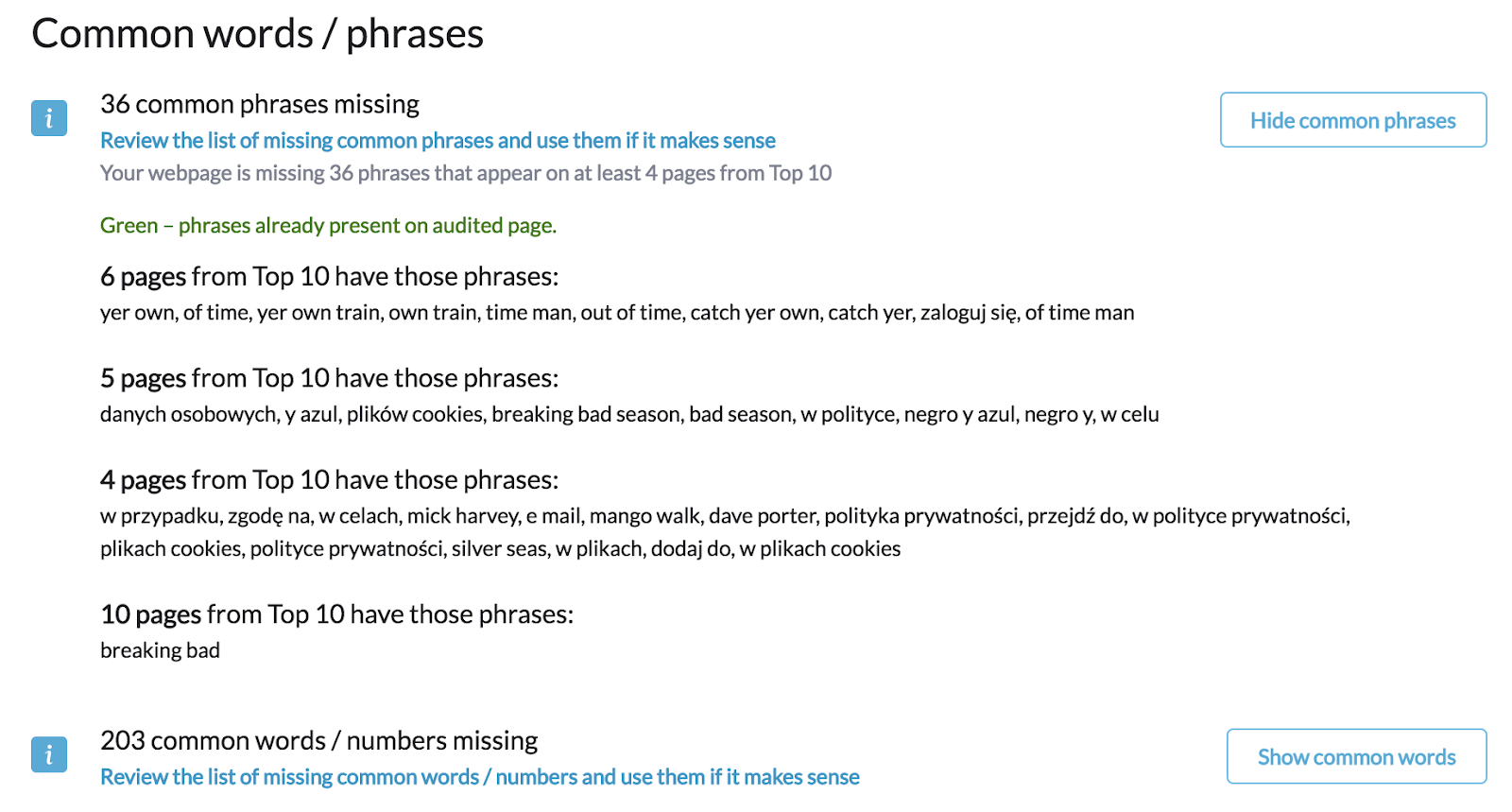Hide common phrases using the button
The width and height of the screenshot is (1512, 812).
click(1353, 120)
